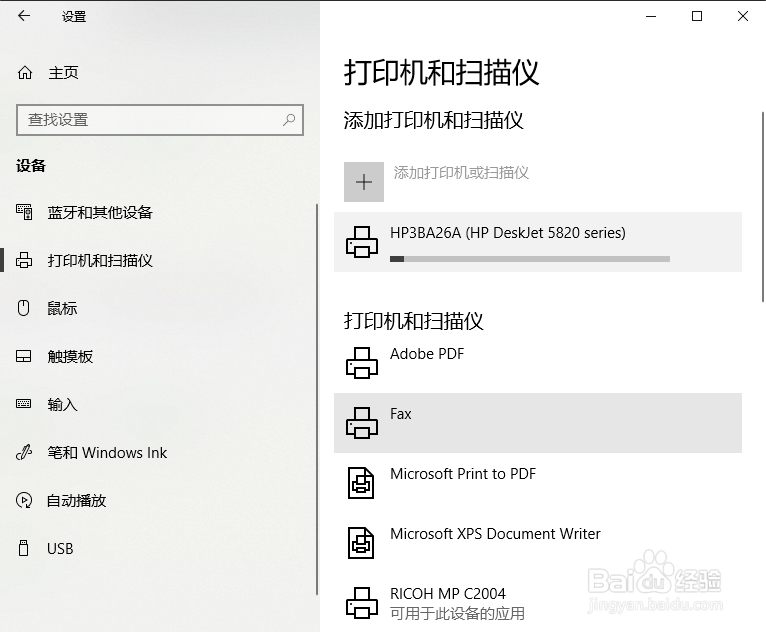Open 触摸板 settings
The image size is (766, 632).
(70, 357)
